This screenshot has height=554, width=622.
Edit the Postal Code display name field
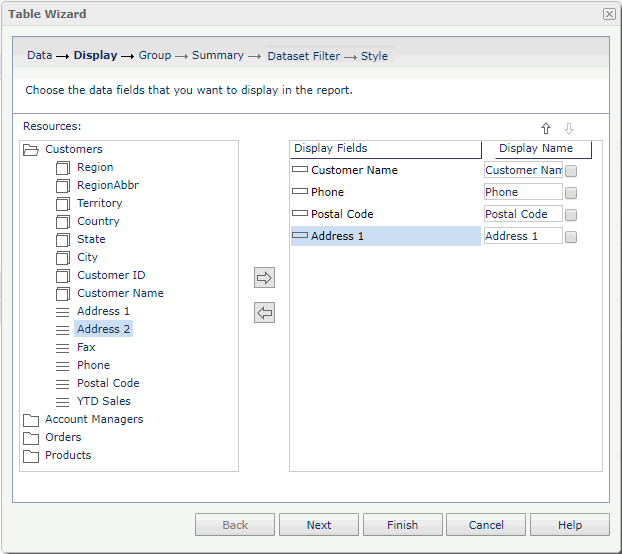pos(523,214)
